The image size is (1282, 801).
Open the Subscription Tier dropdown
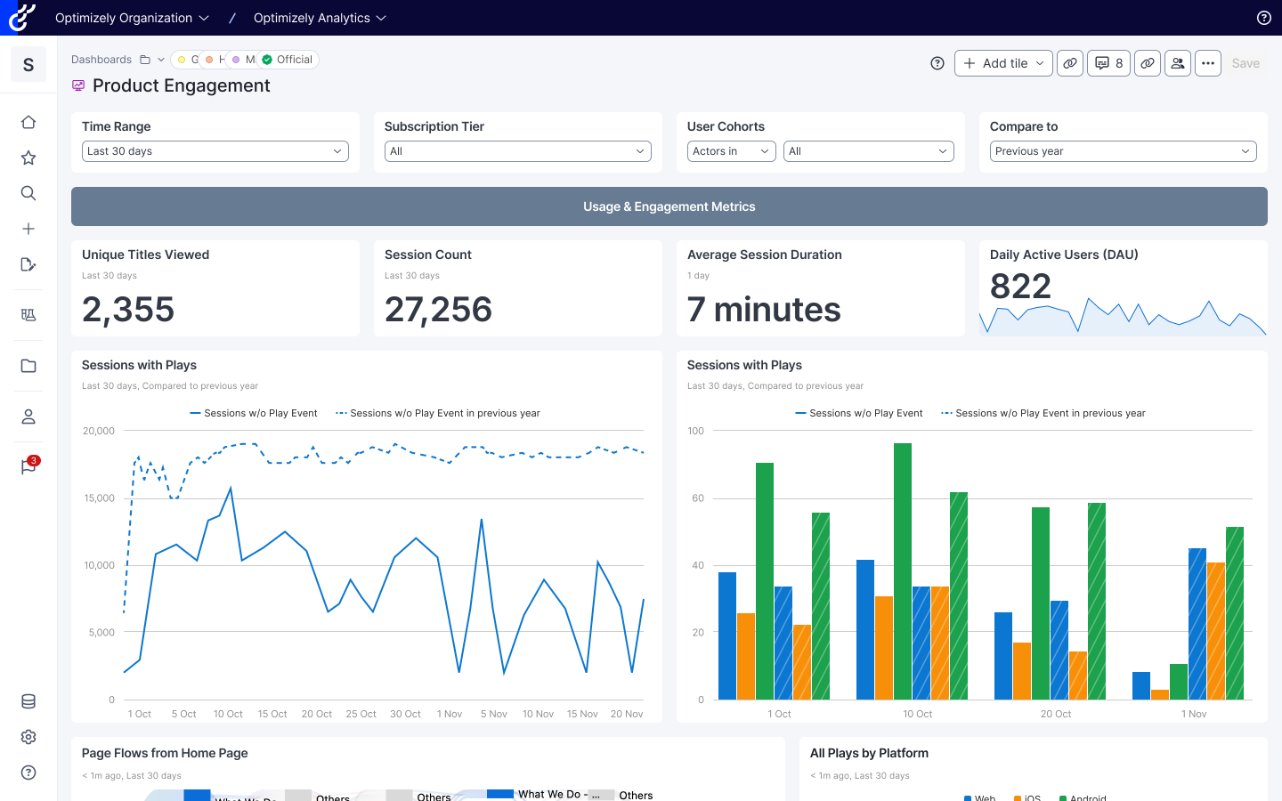tap(517, 151)
